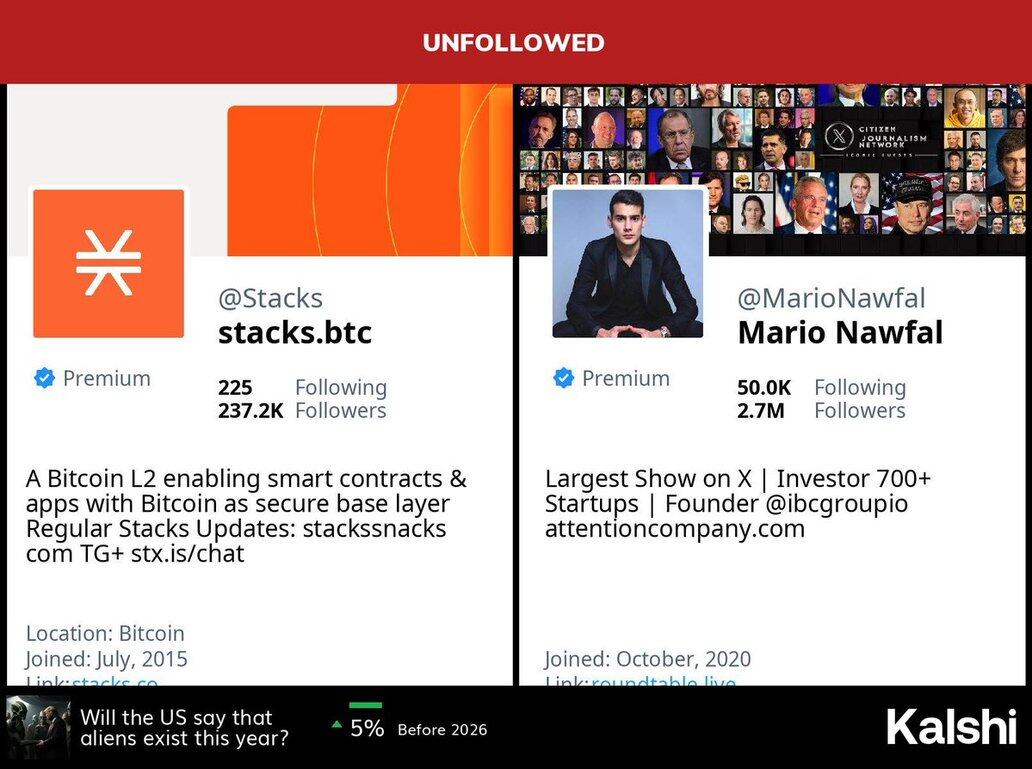View Stacks' 225 Following list
This screenshot has width=1032, height=769.
pos(301,387)
